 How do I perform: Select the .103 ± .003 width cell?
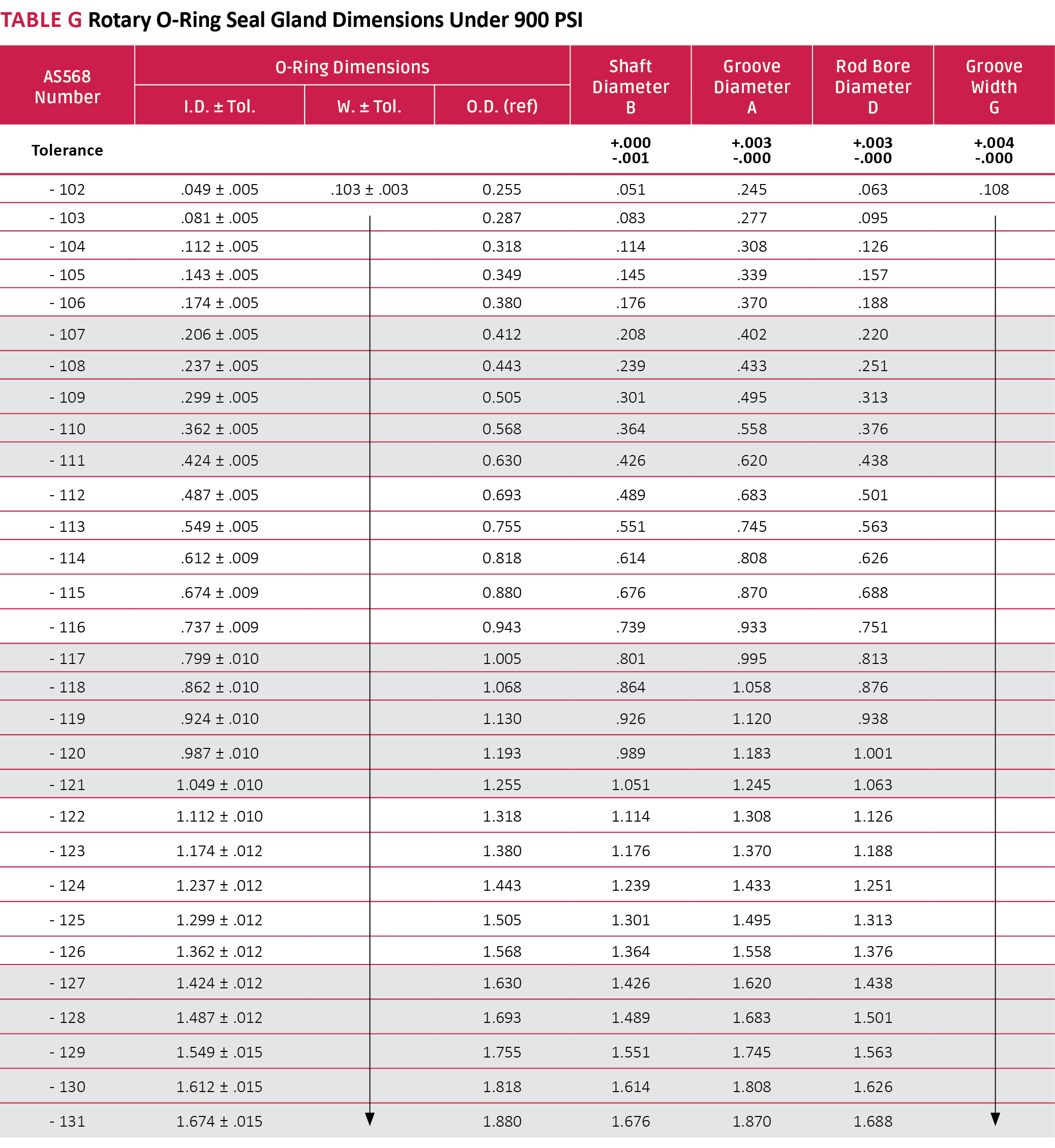(x=369, y=190)
